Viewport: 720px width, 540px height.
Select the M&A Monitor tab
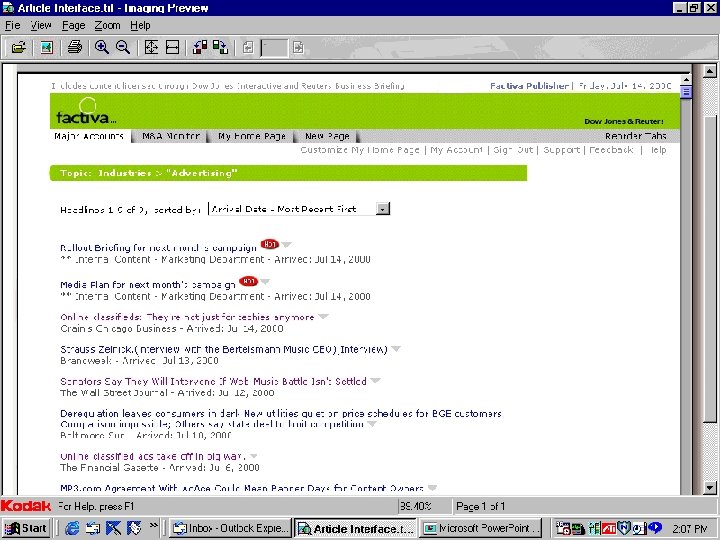click(171, 136)
